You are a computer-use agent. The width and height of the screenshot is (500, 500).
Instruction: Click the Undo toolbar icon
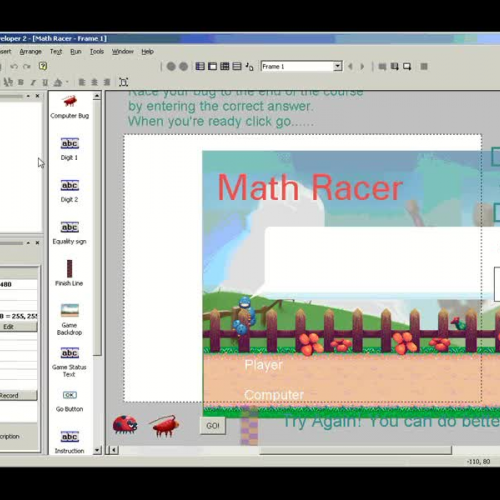click(x=14, y=66)
